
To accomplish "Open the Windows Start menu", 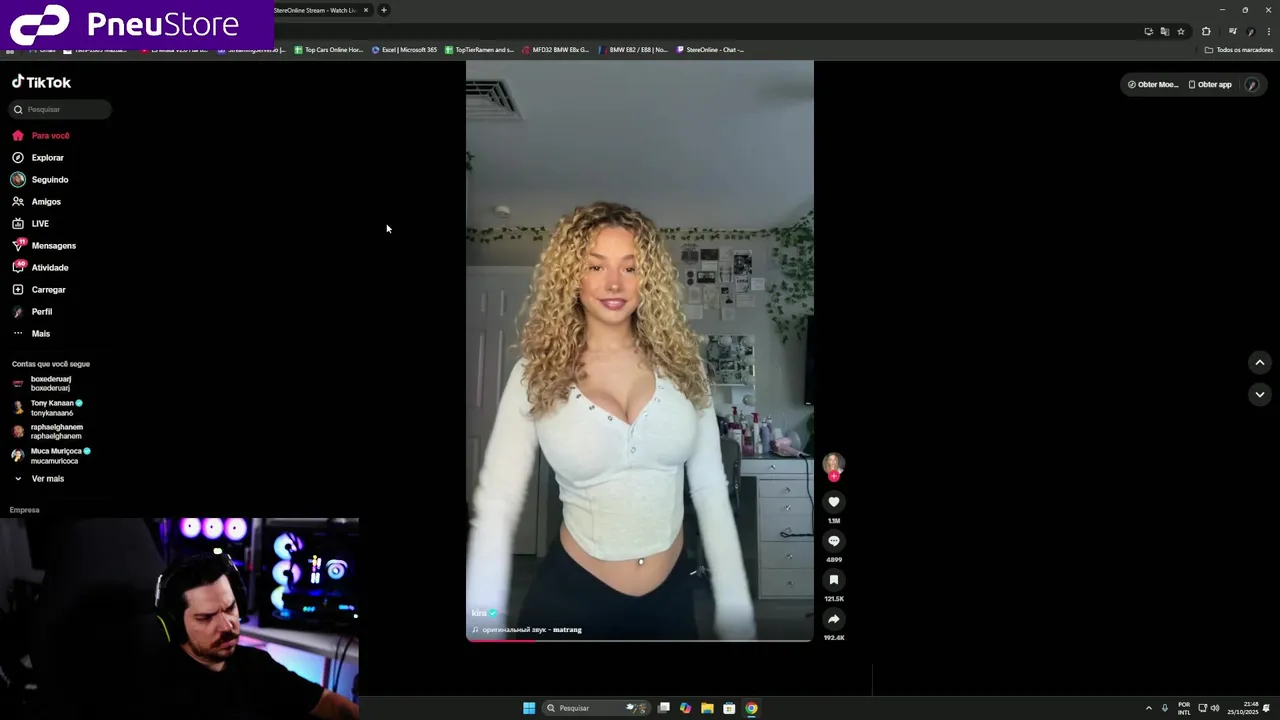I will [529, 708].
